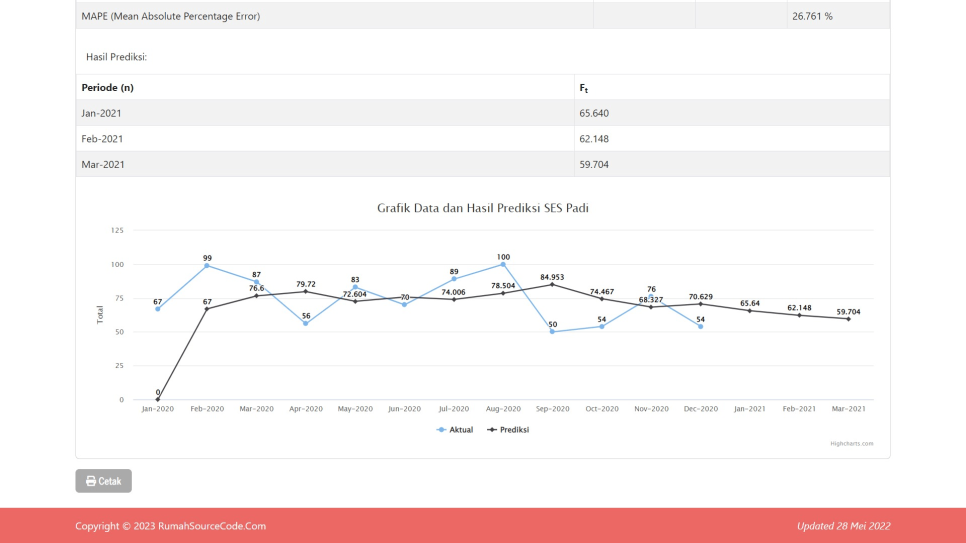
Task: Click the Aktual point labeled 50 at Sep-2020
Action: pyautogui.click(x=552, y=332)
